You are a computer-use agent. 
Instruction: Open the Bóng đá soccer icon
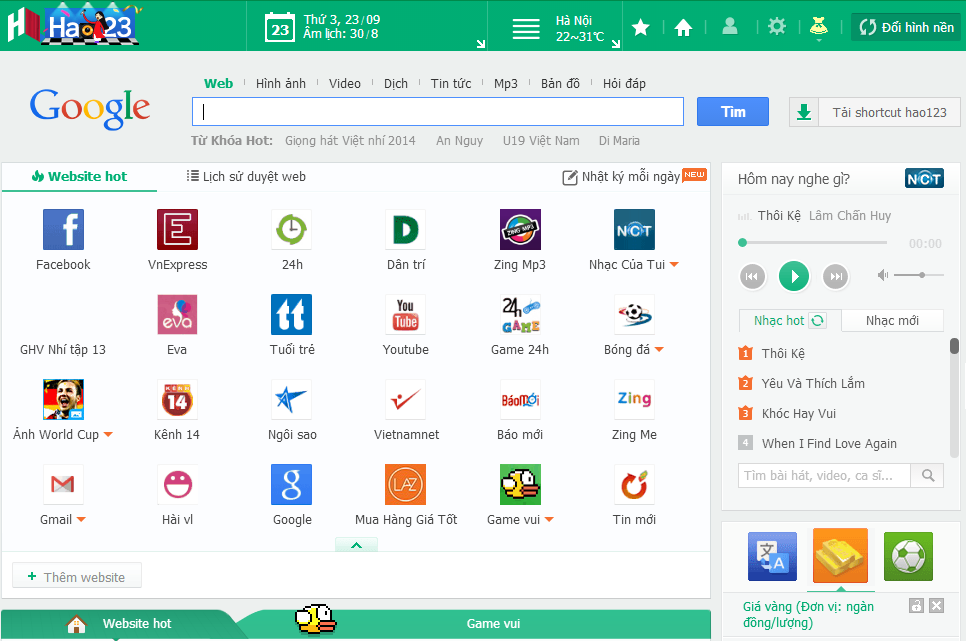point(634,314)
